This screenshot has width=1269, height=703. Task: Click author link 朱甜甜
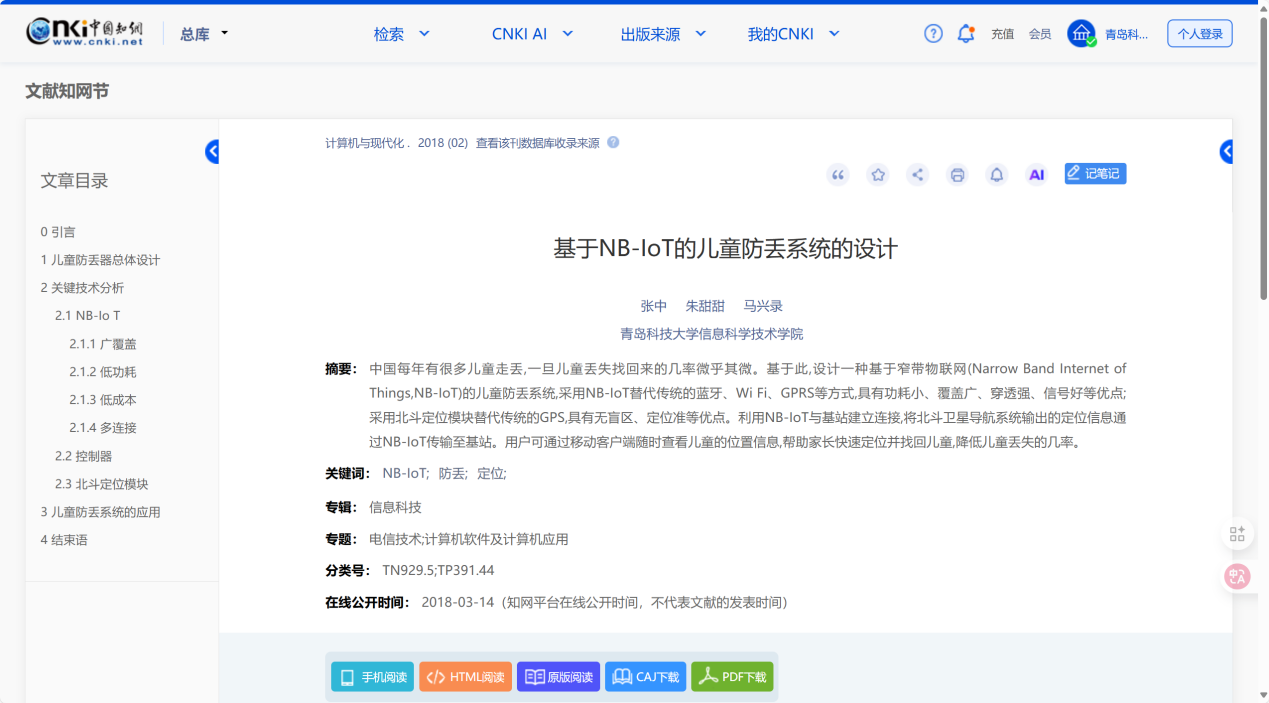[704, 306]
